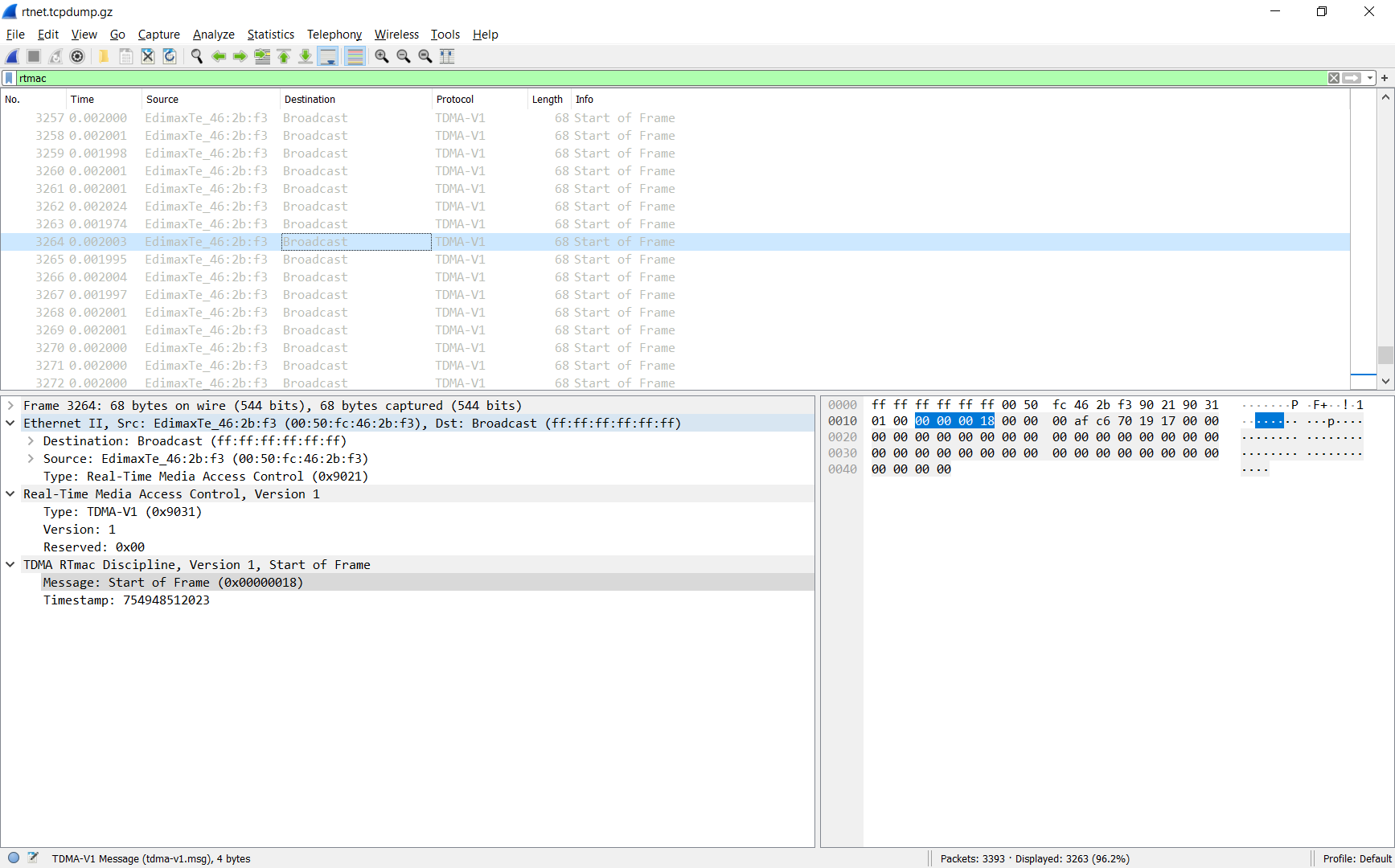Click the reload capture file icon
1395x868 pixels.
coord(170,56)
